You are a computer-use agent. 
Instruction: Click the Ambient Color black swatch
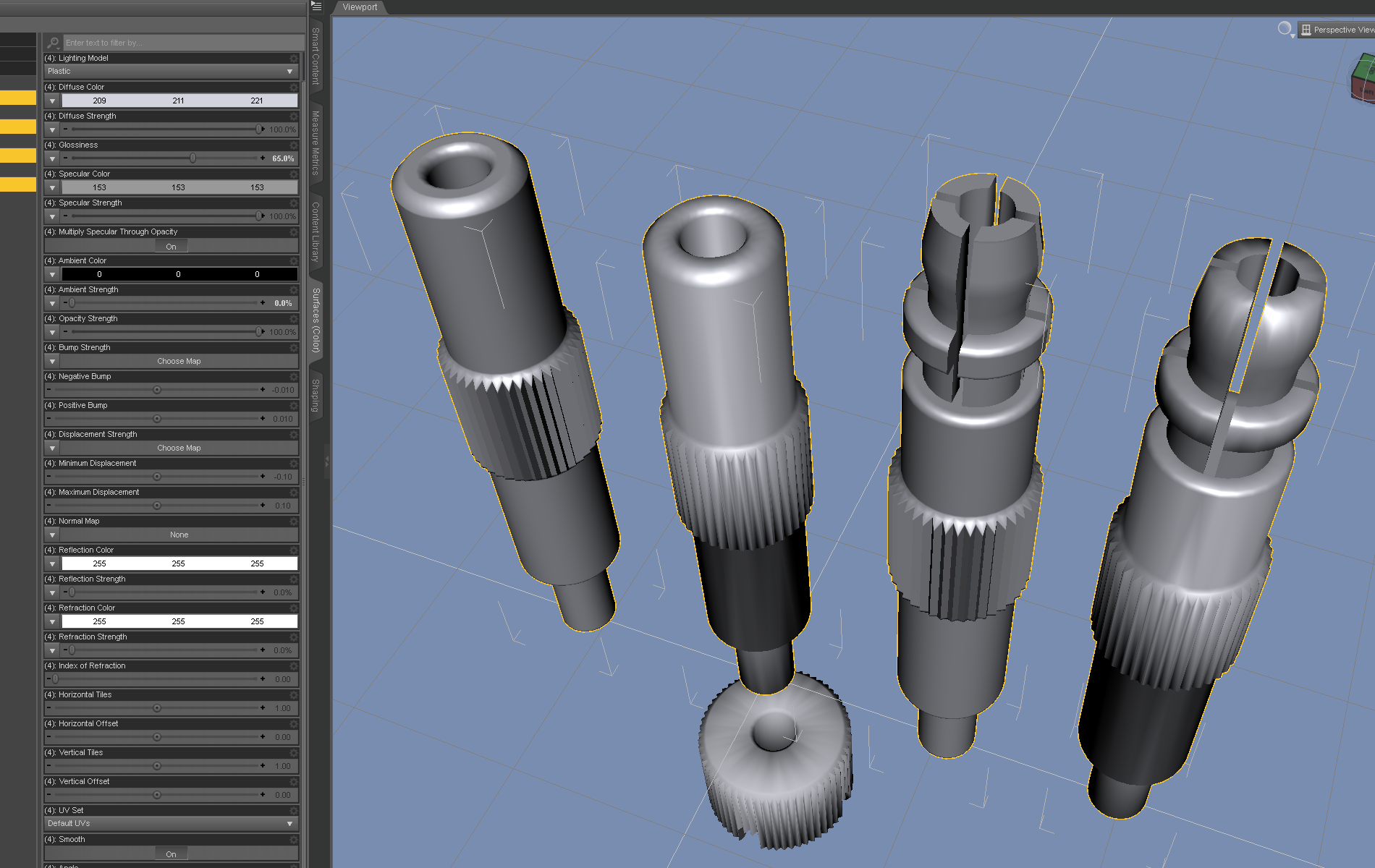point(179,274)
